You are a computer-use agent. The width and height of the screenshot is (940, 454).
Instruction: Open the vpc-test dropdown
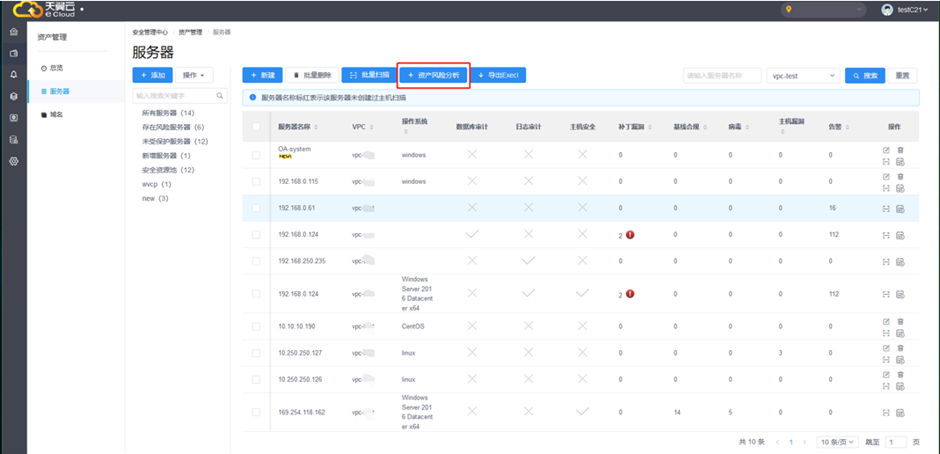(x=802, y=76)
